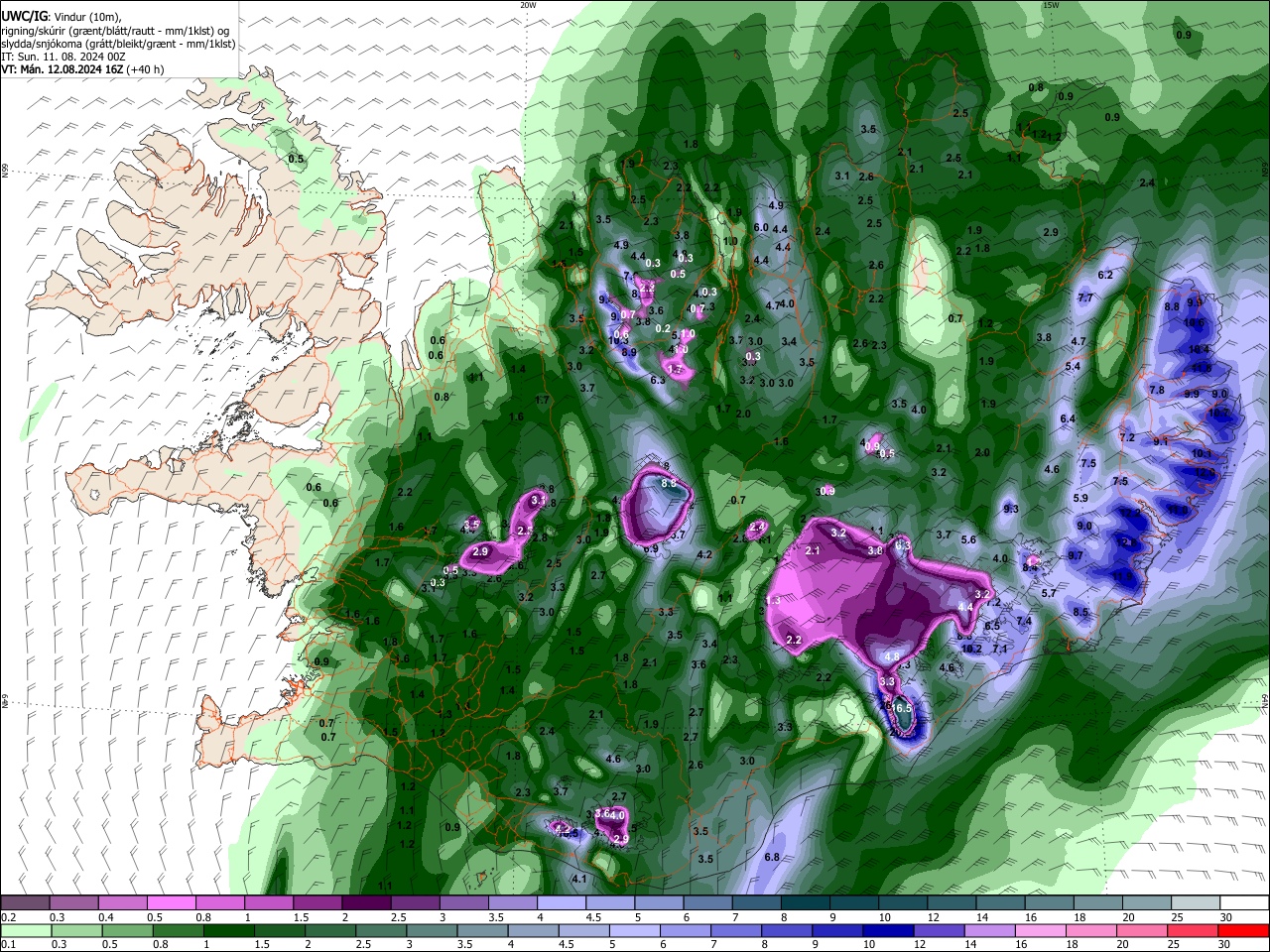Click the darkest green rain swatch at 1
Viewport: 1270px width, 952px height.
click(229, 930)
